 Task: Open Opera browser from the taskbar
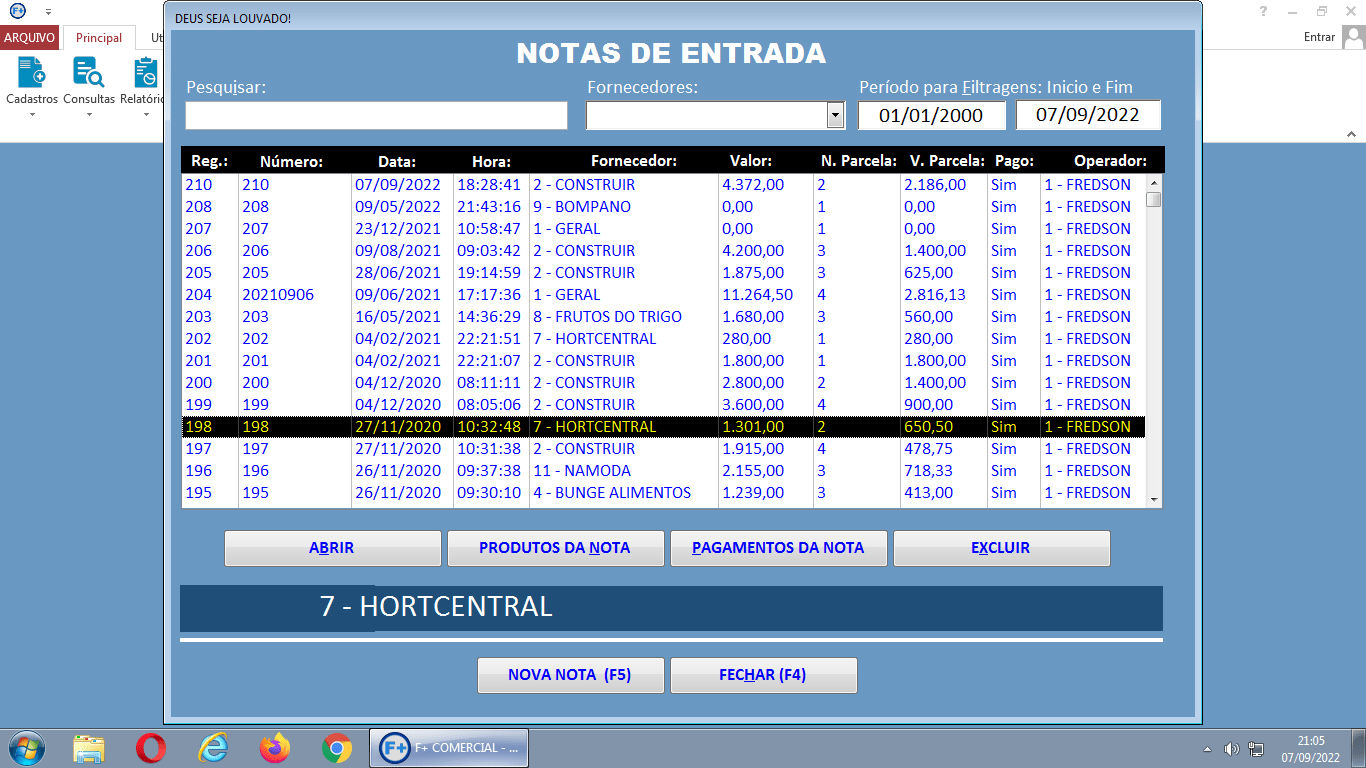(151, 747)
